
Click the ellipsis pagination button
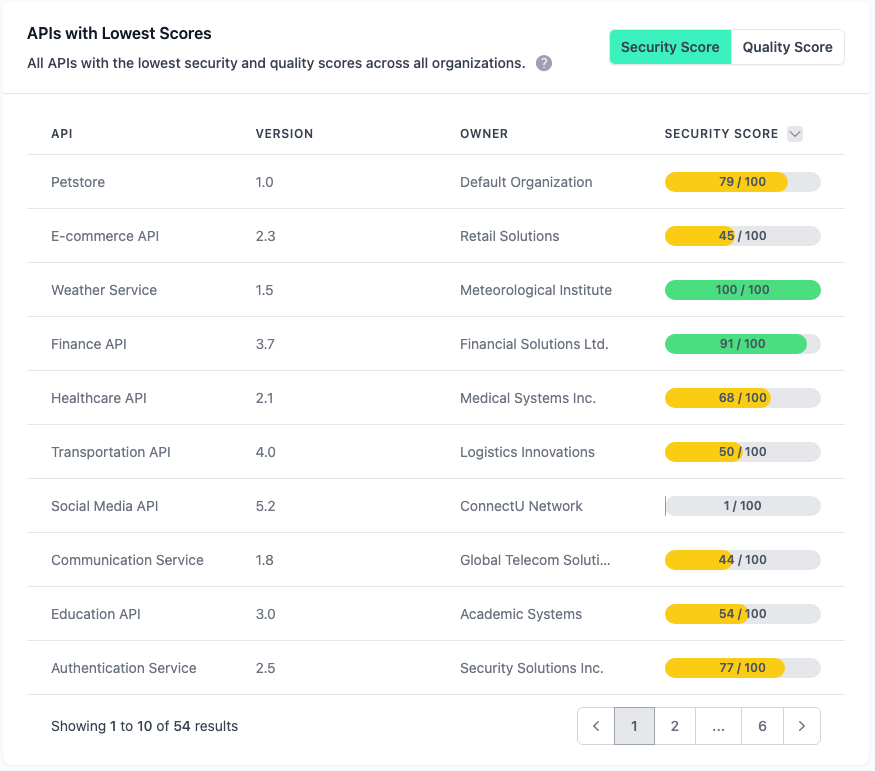point(718,725)
